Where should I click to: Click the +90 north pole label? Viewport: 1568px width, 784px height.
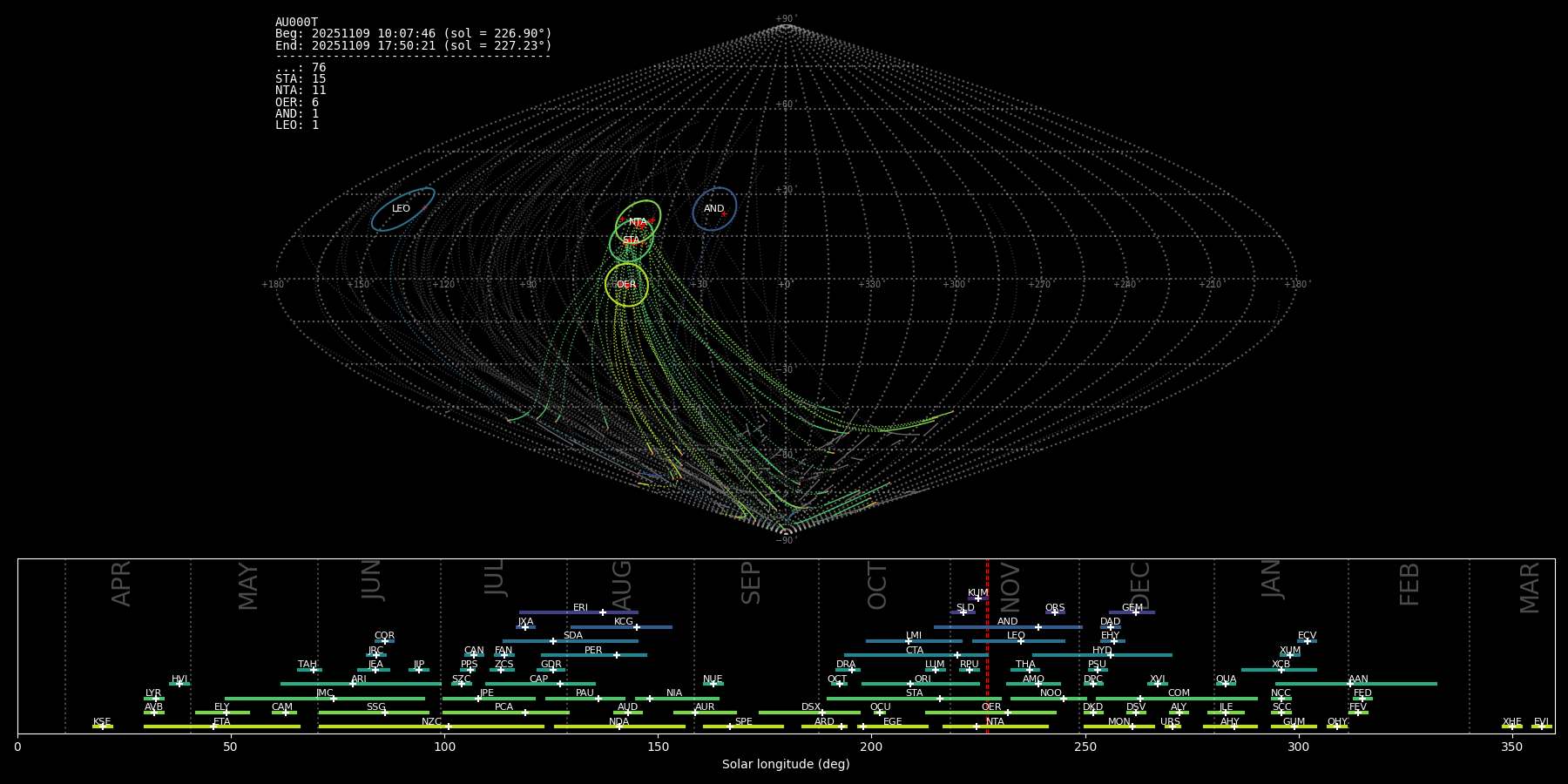coord(785,18)
